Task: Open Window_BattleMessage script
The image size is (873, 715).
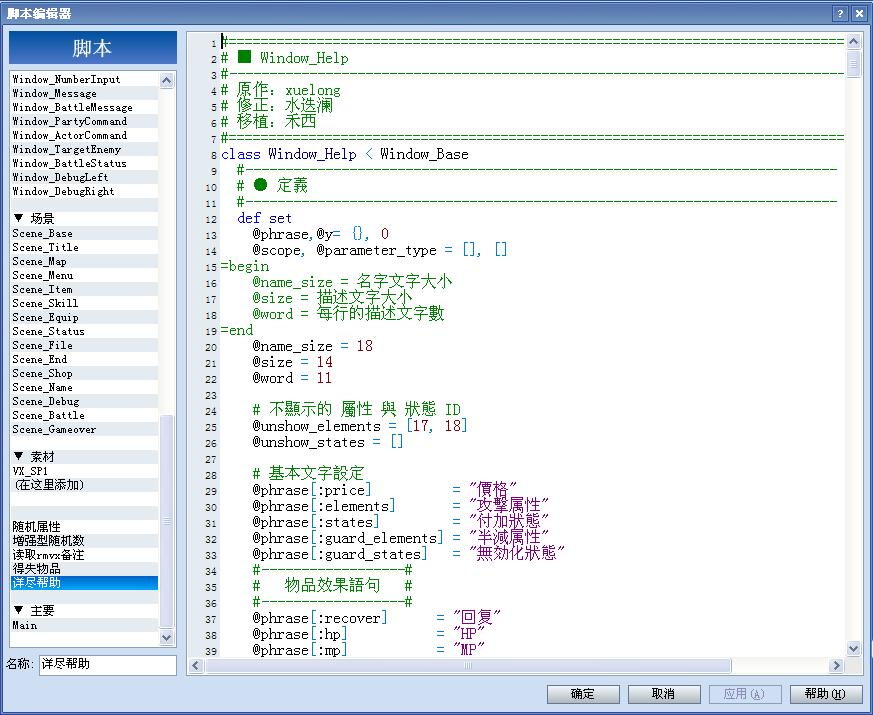Action: [x=84, y=107]
